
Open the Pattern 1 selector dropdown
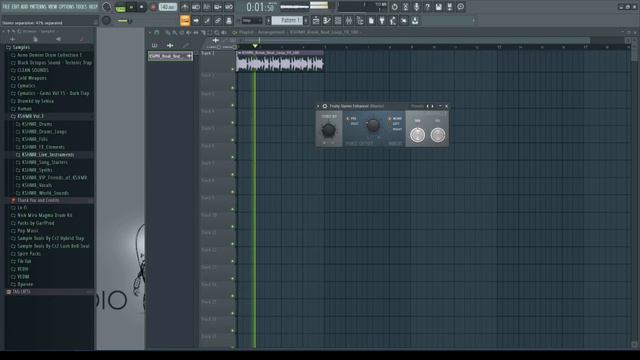point(288,20)
